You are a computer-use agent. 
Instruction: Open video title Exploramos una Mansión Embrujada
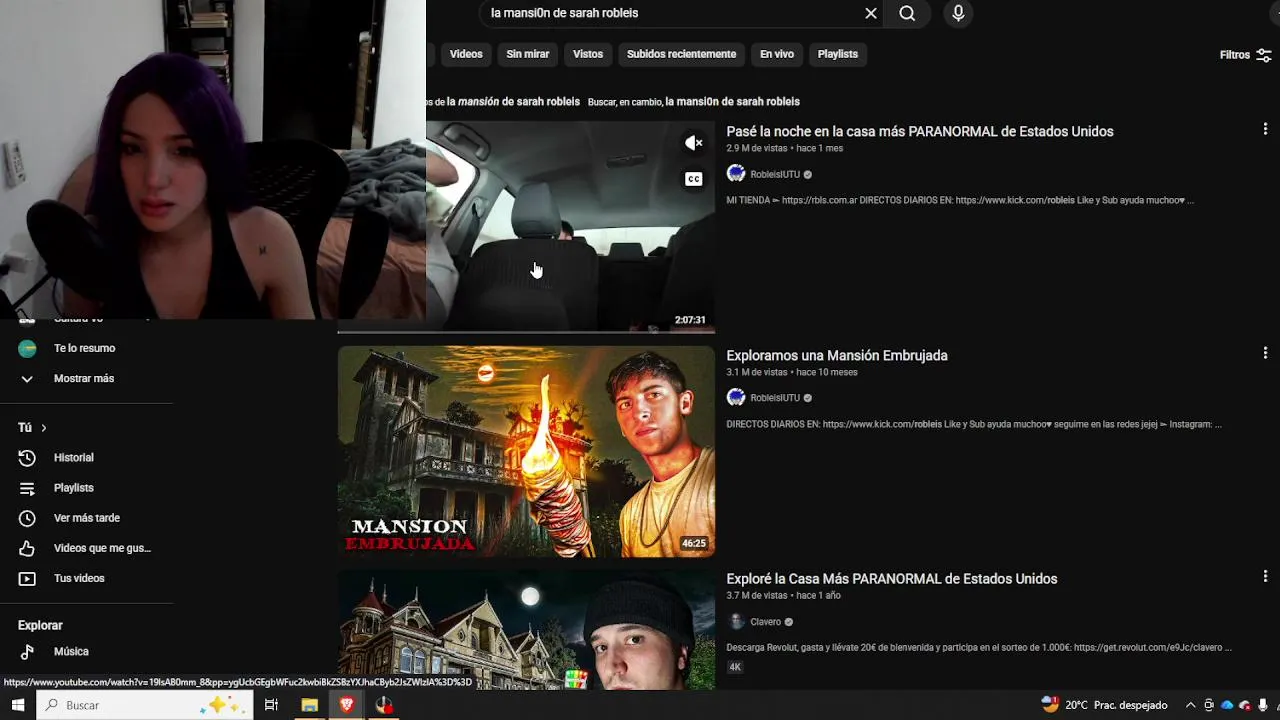(x=837, y=355)
